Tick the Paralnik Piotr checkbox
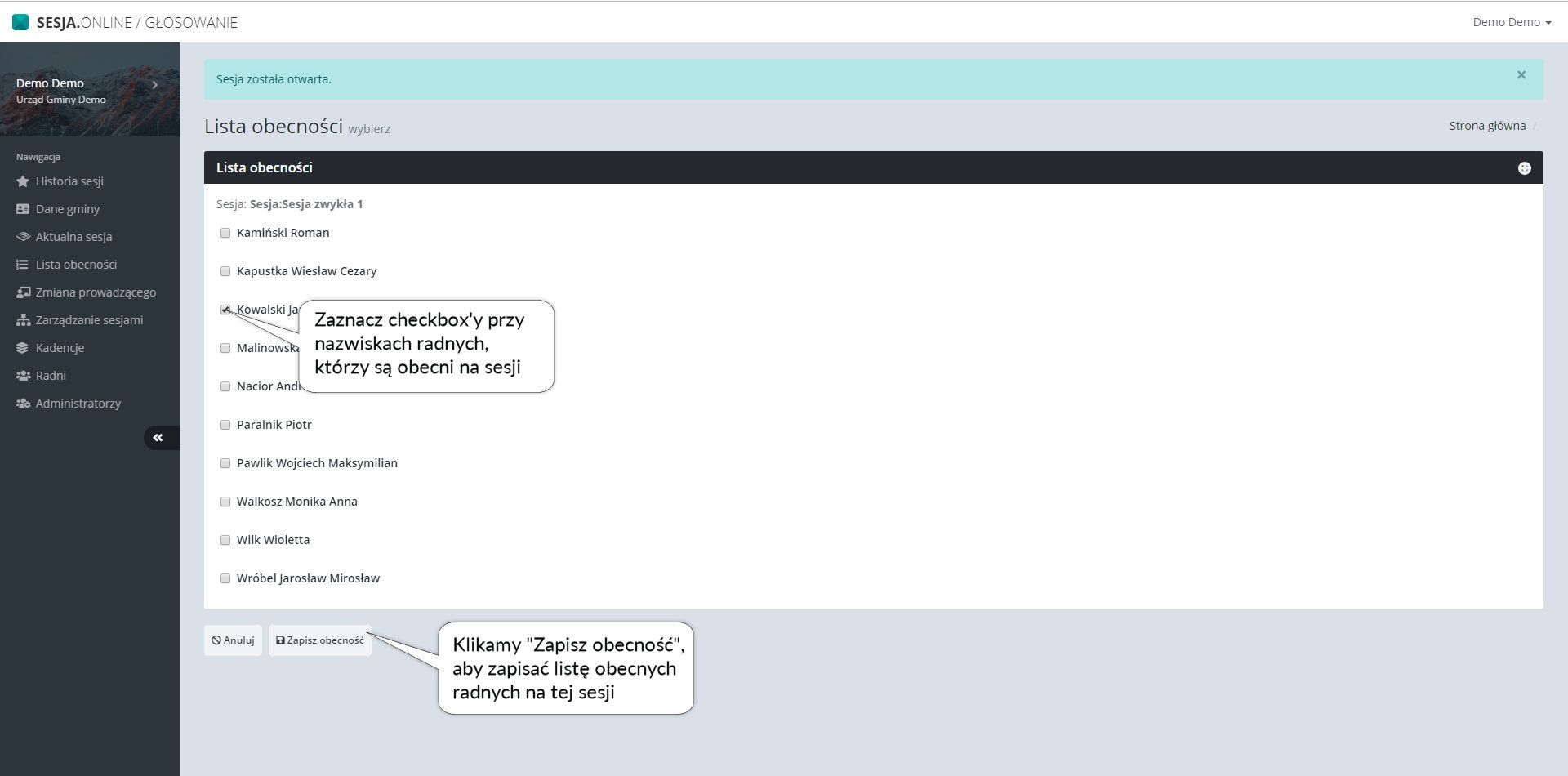Screen dimensions: 1568x776 click(225, 425)
